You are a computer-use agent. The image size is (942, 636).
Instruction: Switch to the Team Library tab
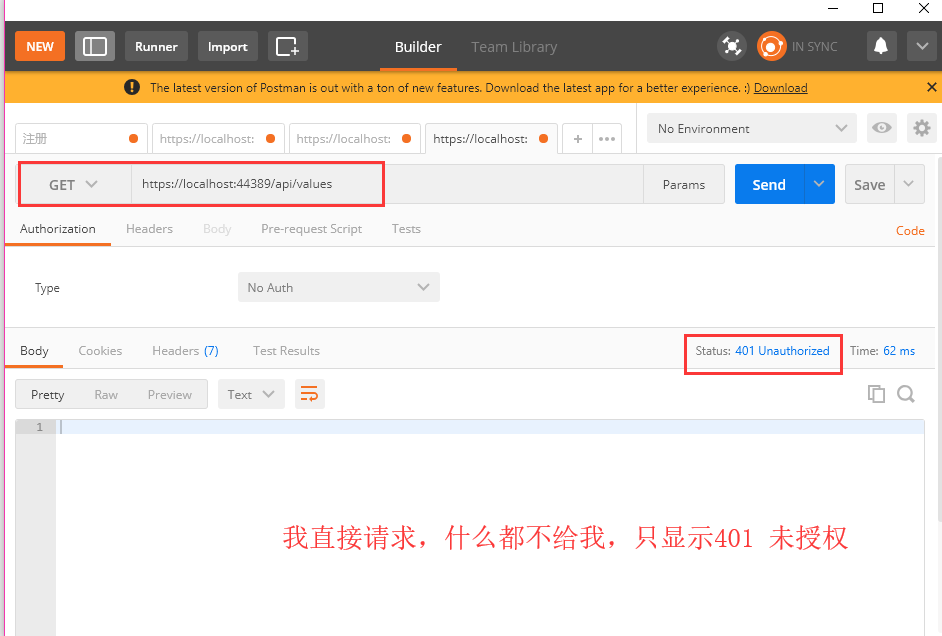(514, 47)
